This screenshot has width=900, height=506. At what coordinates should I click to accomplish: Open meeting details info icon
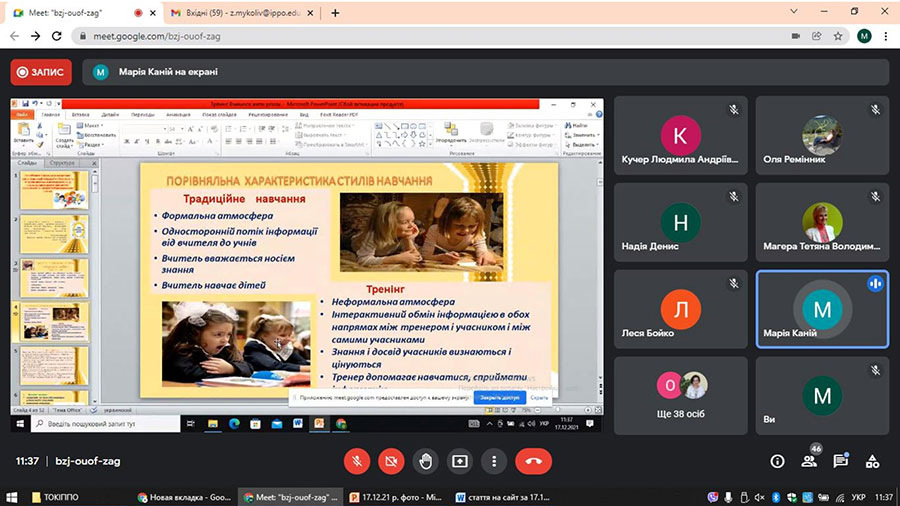777,461
